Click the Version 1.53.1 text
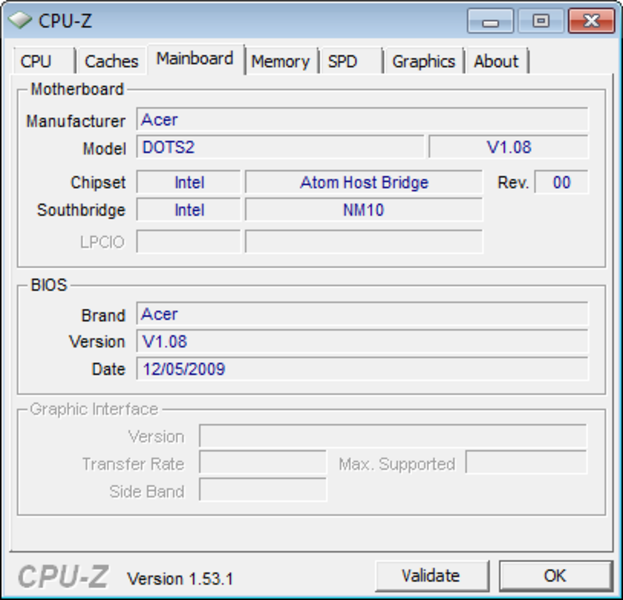The height and width of the screenshot is (600, 623). [x=180, y=579]
